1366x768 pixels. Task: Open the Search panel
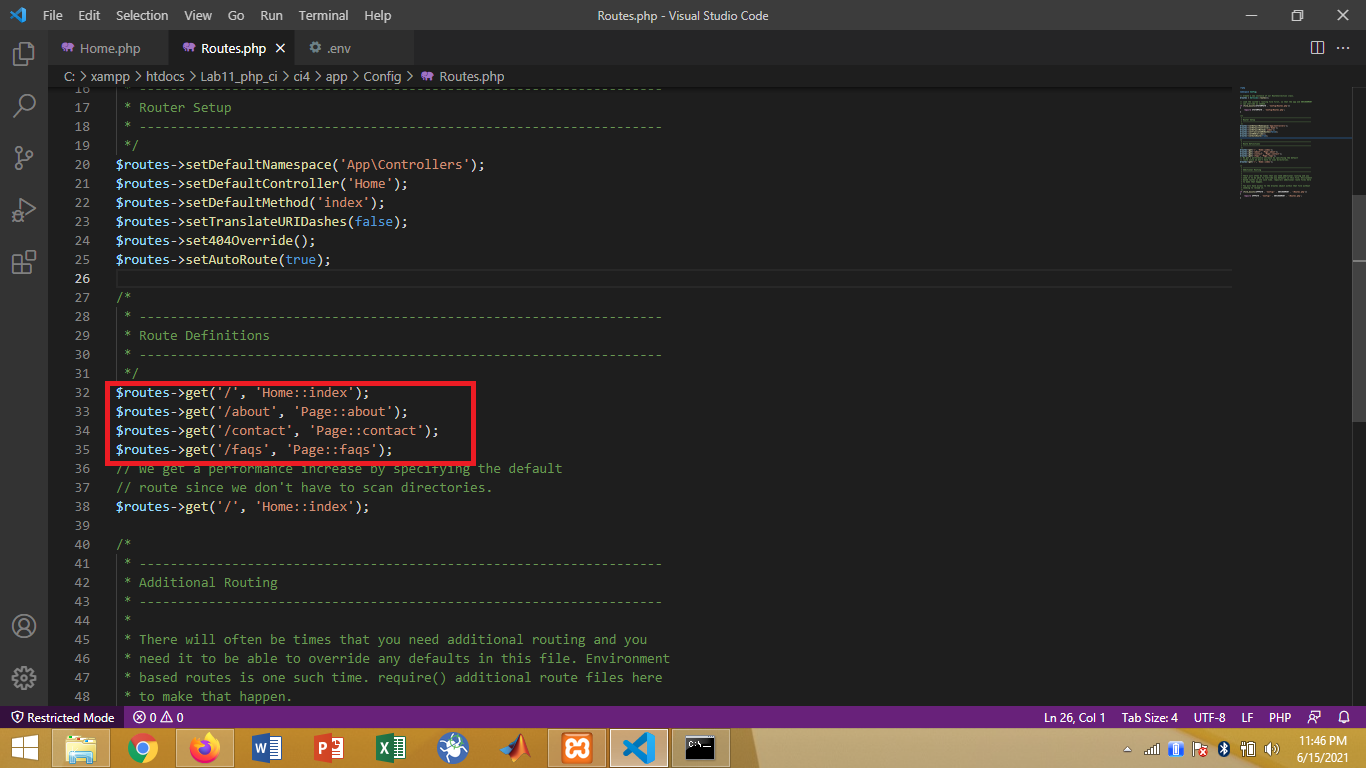coord(22,106)
